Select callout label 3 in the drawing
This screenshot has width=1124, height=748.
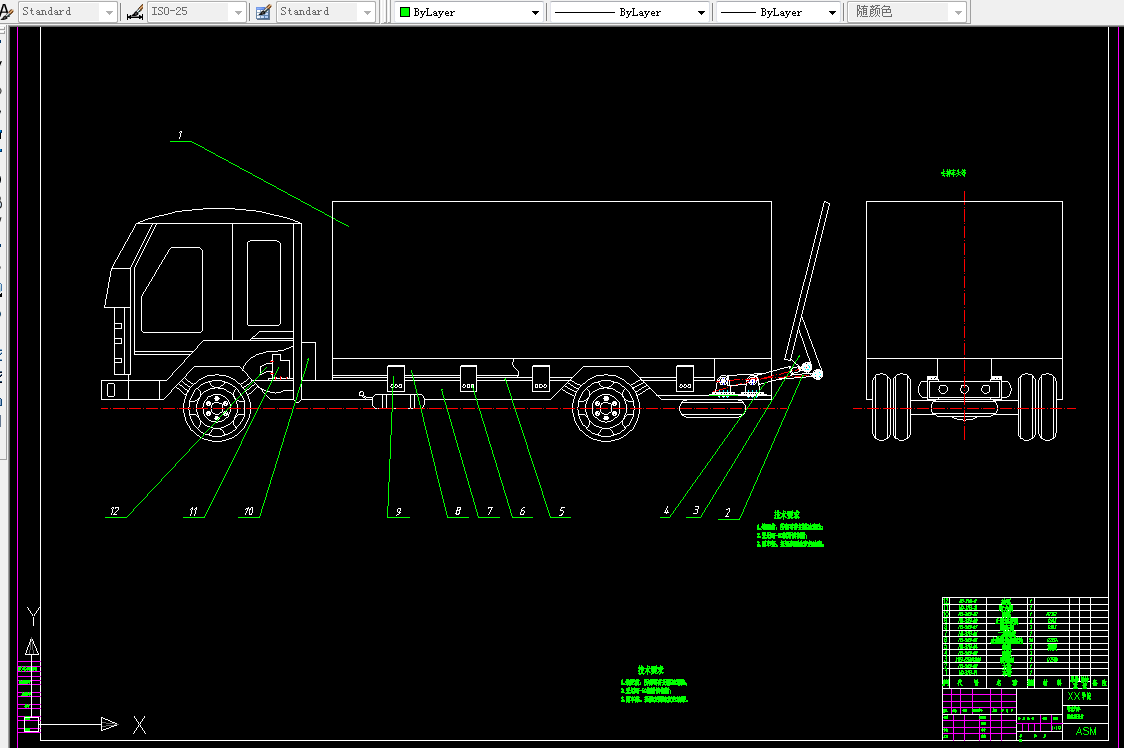[695, 511]
